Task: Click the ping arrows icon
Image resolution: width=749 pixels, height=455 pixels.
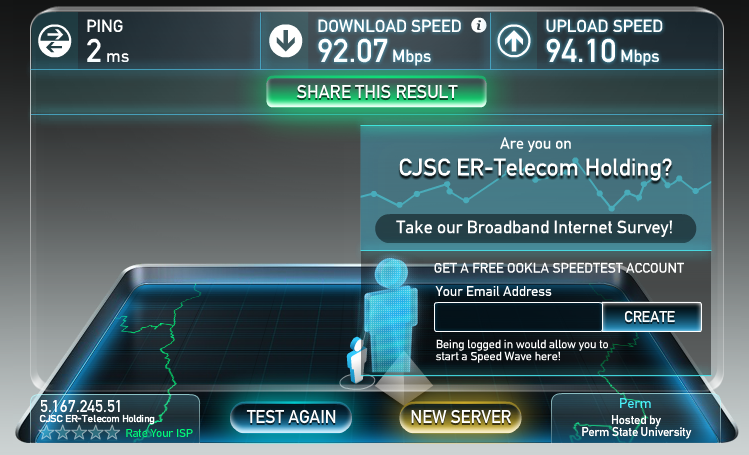Action: tap(54, 41)
